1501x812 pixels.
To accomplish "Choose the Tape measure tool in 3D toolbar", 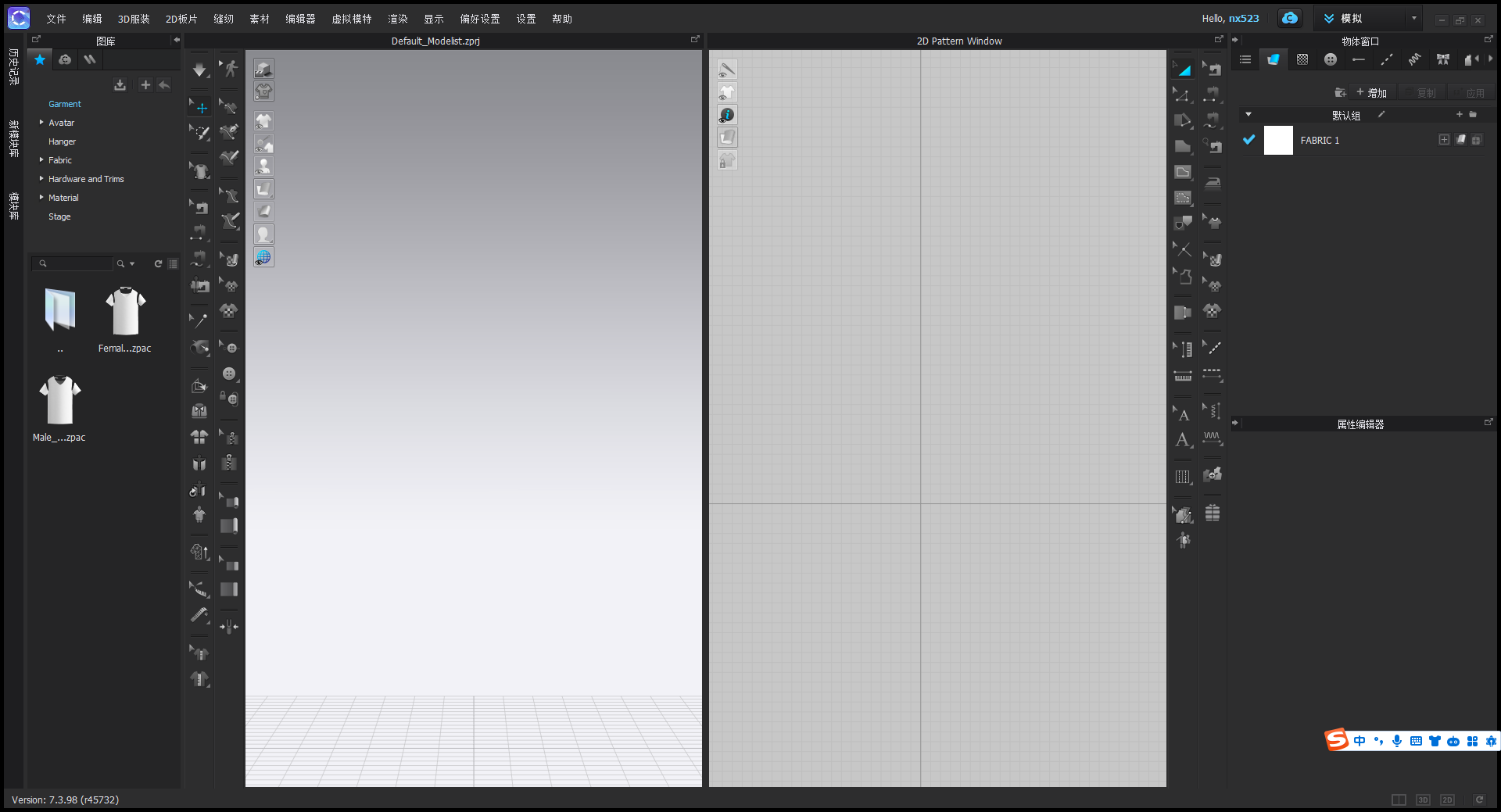I will (x=200, y=616).
